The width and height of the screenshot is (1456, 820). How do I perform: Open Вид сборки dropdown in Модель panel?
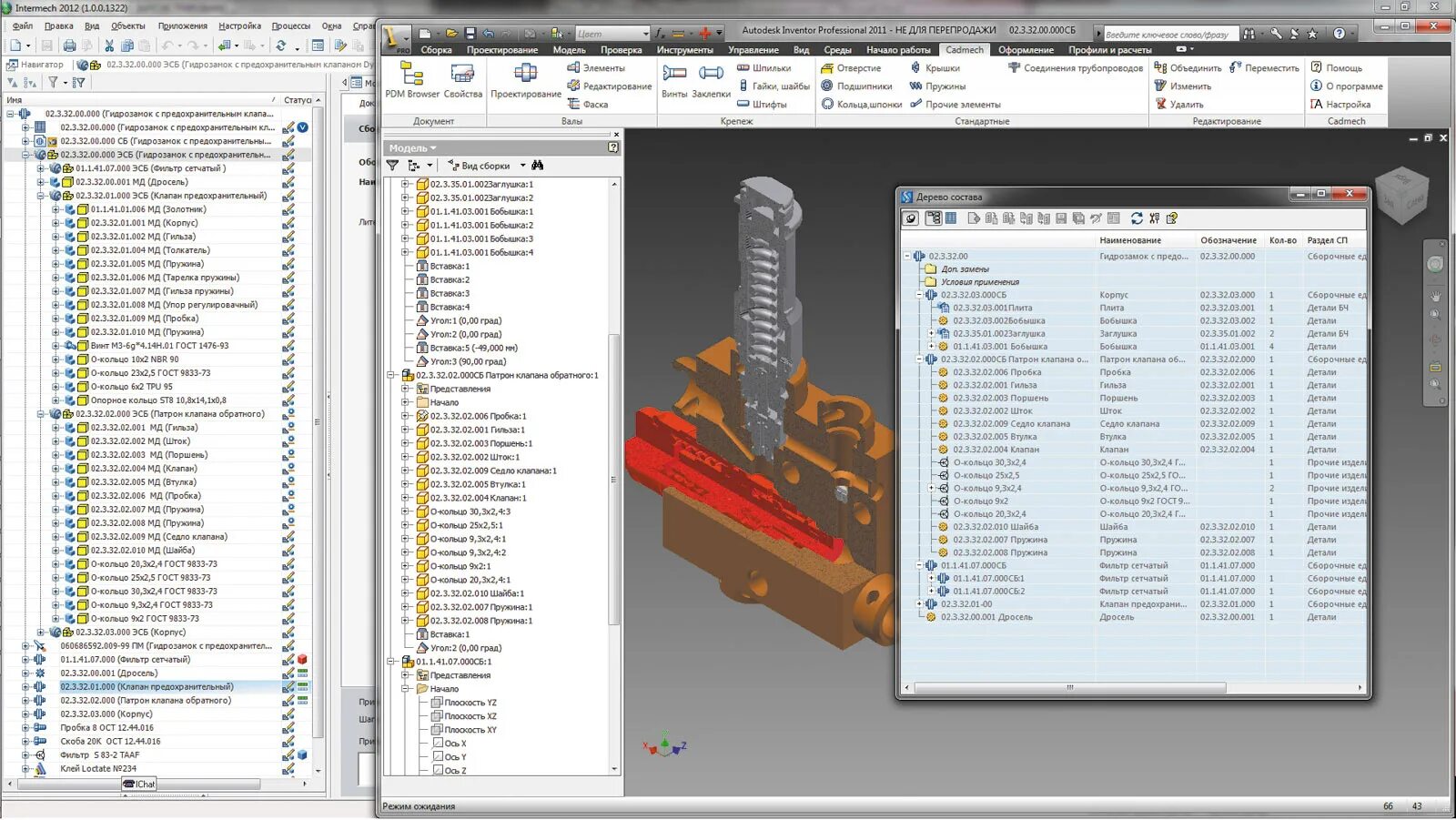(522, 166)
